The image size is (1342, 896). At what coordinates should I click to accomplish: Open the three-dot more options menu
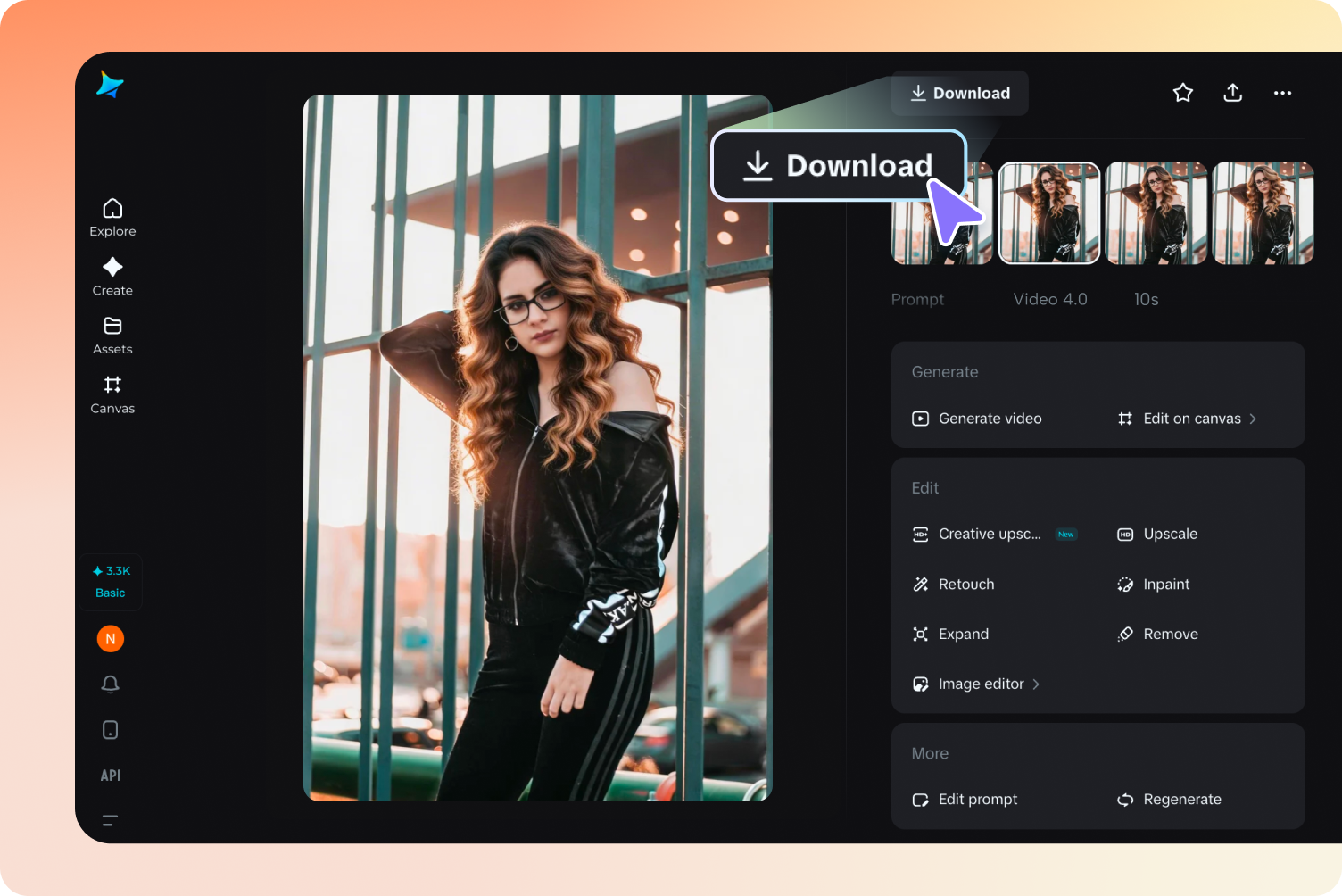1282,93
